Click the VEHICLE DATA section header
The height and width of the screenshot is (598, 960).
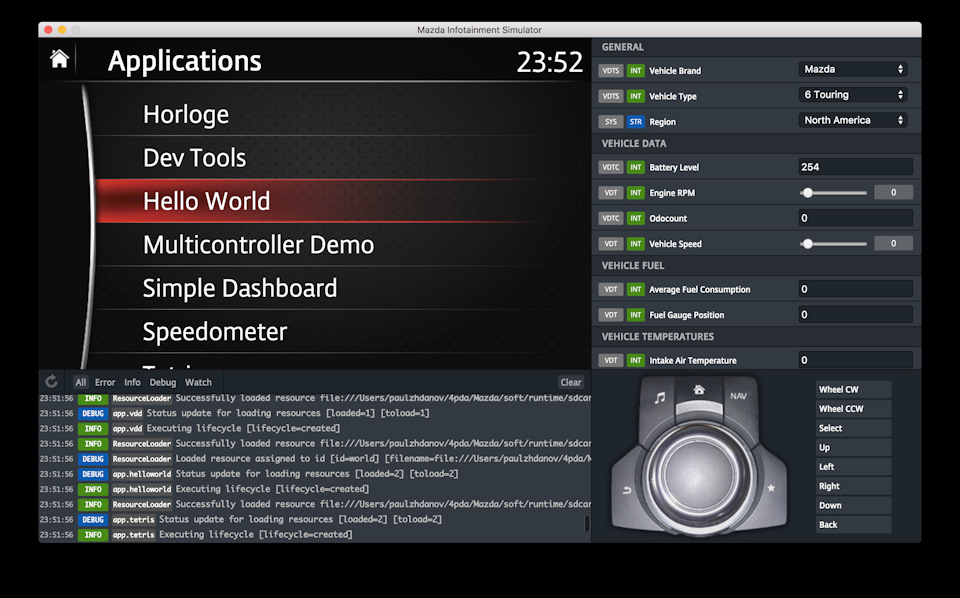(x=634, y=144)
